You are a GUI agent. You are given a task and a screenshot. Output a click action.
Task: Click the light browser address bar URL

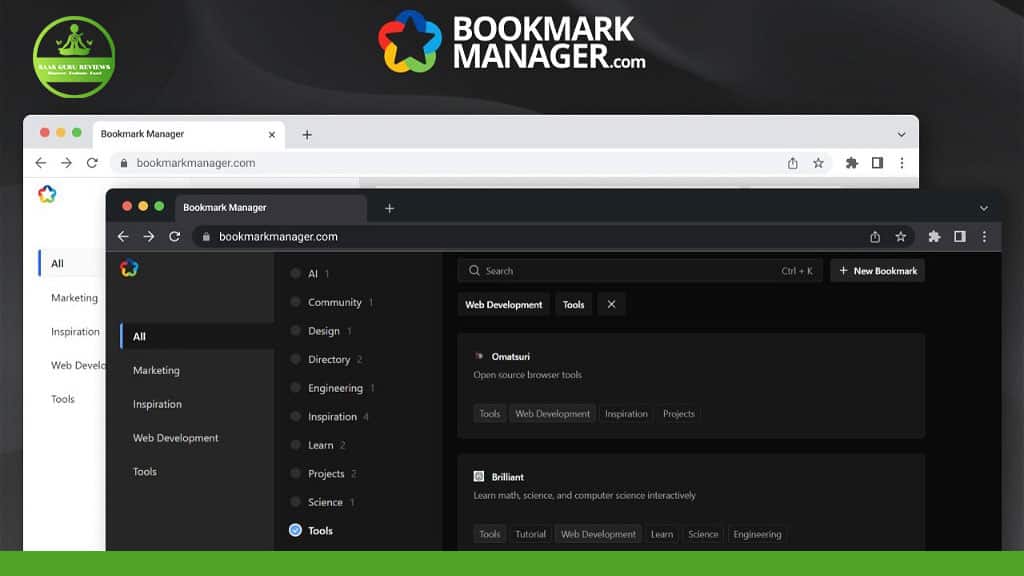[196, 163]
